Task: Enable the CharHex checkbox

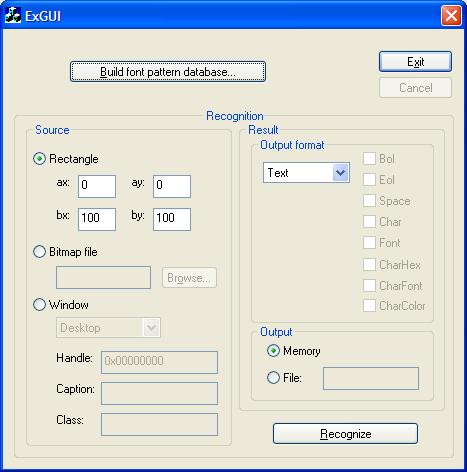Action: pos(369,265)
